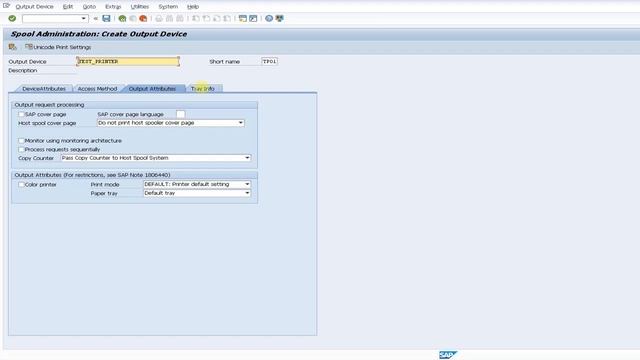Click the 'Print mode' label
This screenshot has width=640, height=360.
tap(105, 184)
